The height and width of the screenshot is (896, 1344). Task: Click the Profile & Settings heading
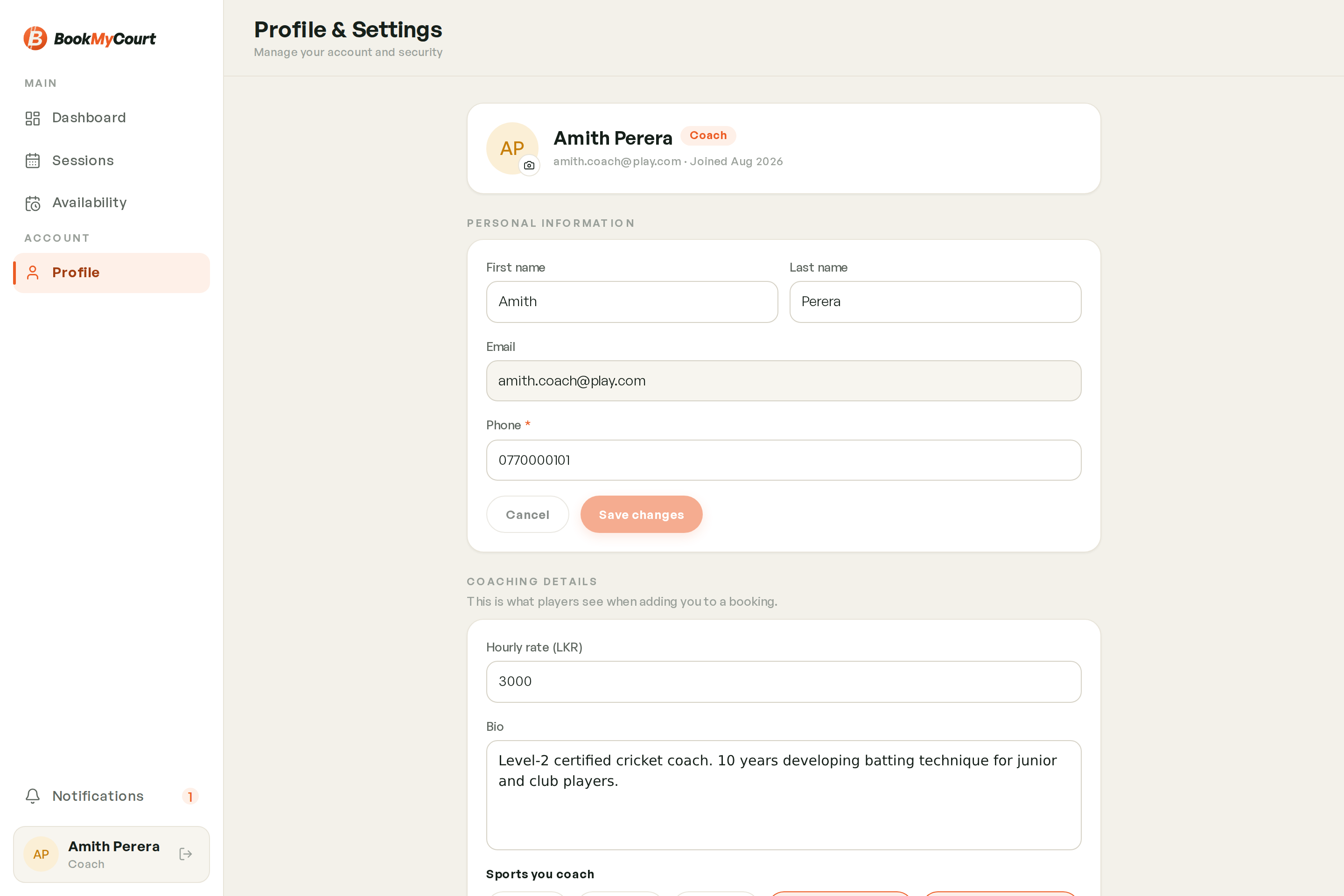[x=348, y=30]
